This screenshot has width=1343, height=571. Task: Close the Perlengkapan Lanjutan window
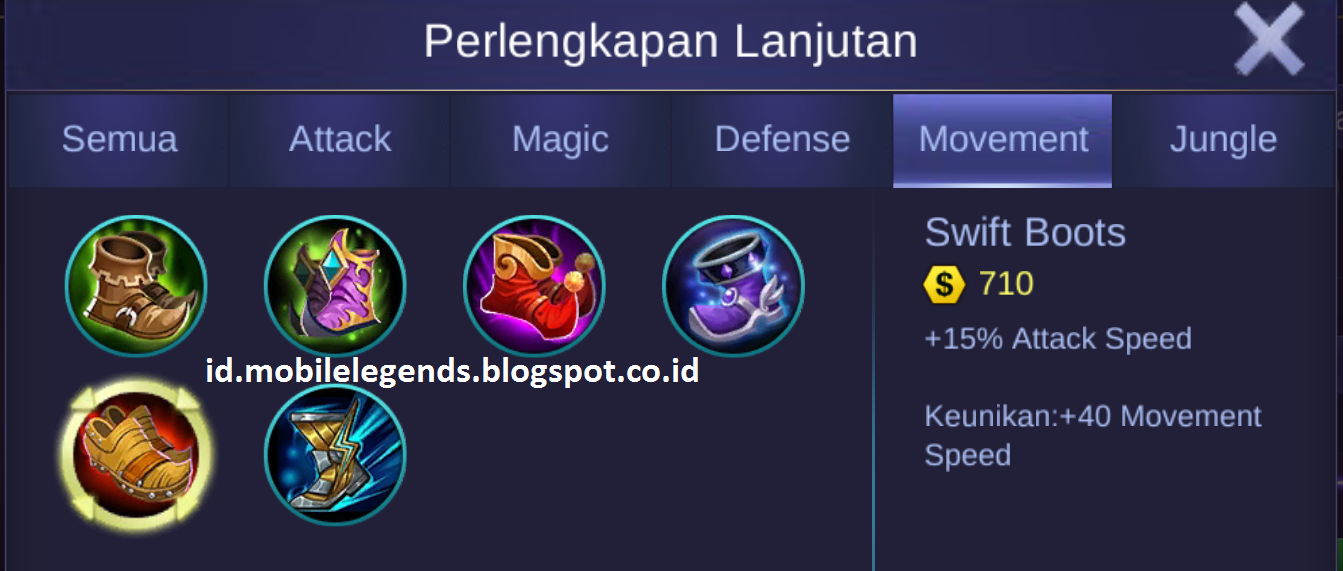1270,40
